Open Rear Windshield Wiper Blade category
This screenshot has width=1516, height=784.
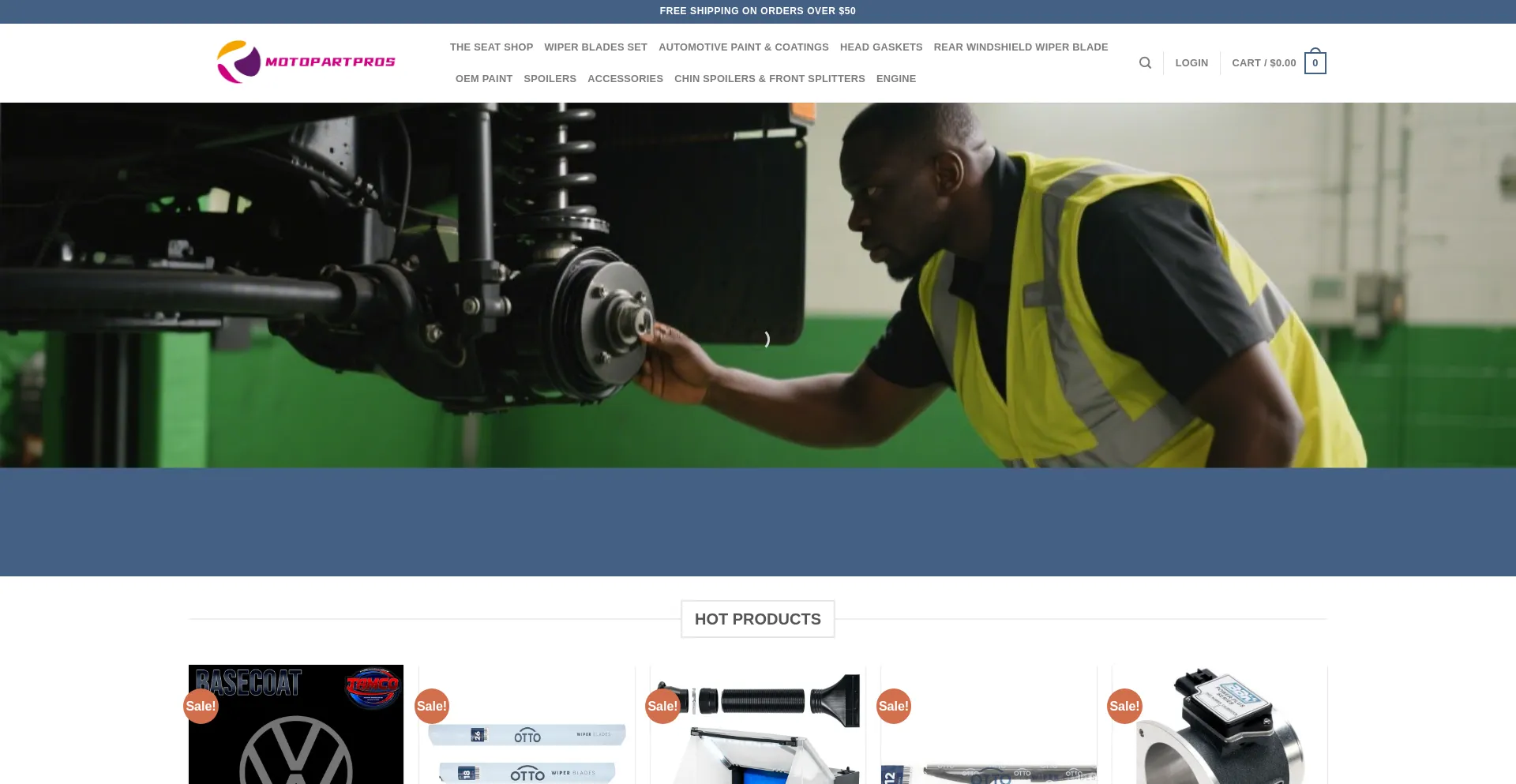(x=1020, y=47)
